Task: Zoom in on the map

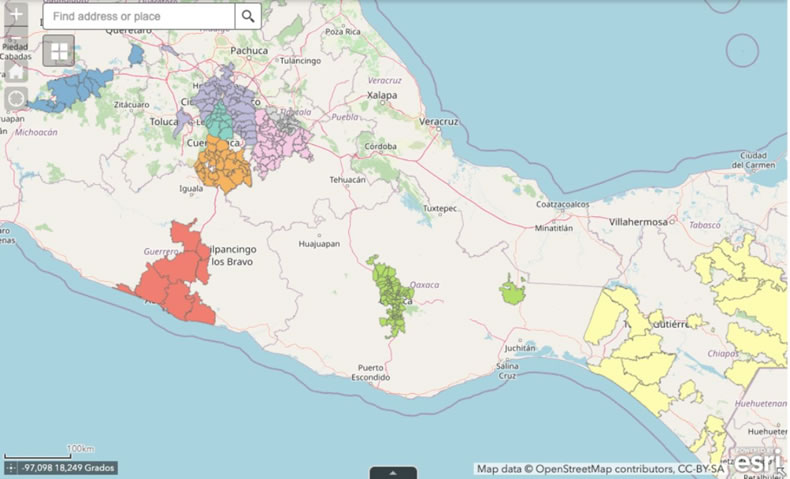Action: coord(16,15)
